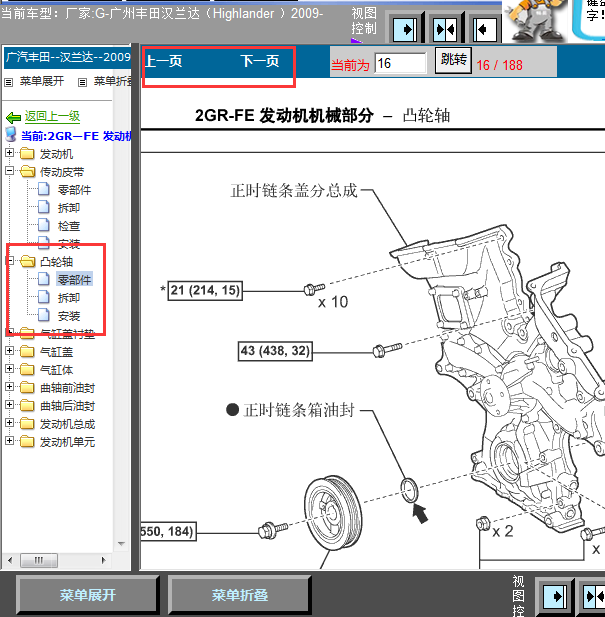Click the bottom 菜单展开 button
The image size is (605, 617).
87,595
